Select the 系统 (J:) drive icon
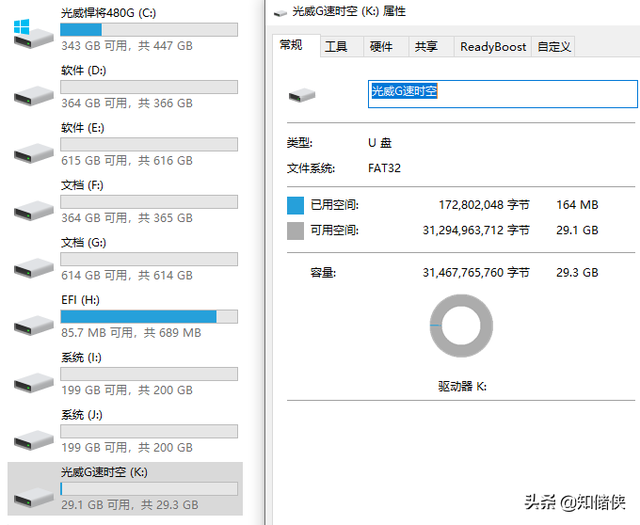 (33, 435)
